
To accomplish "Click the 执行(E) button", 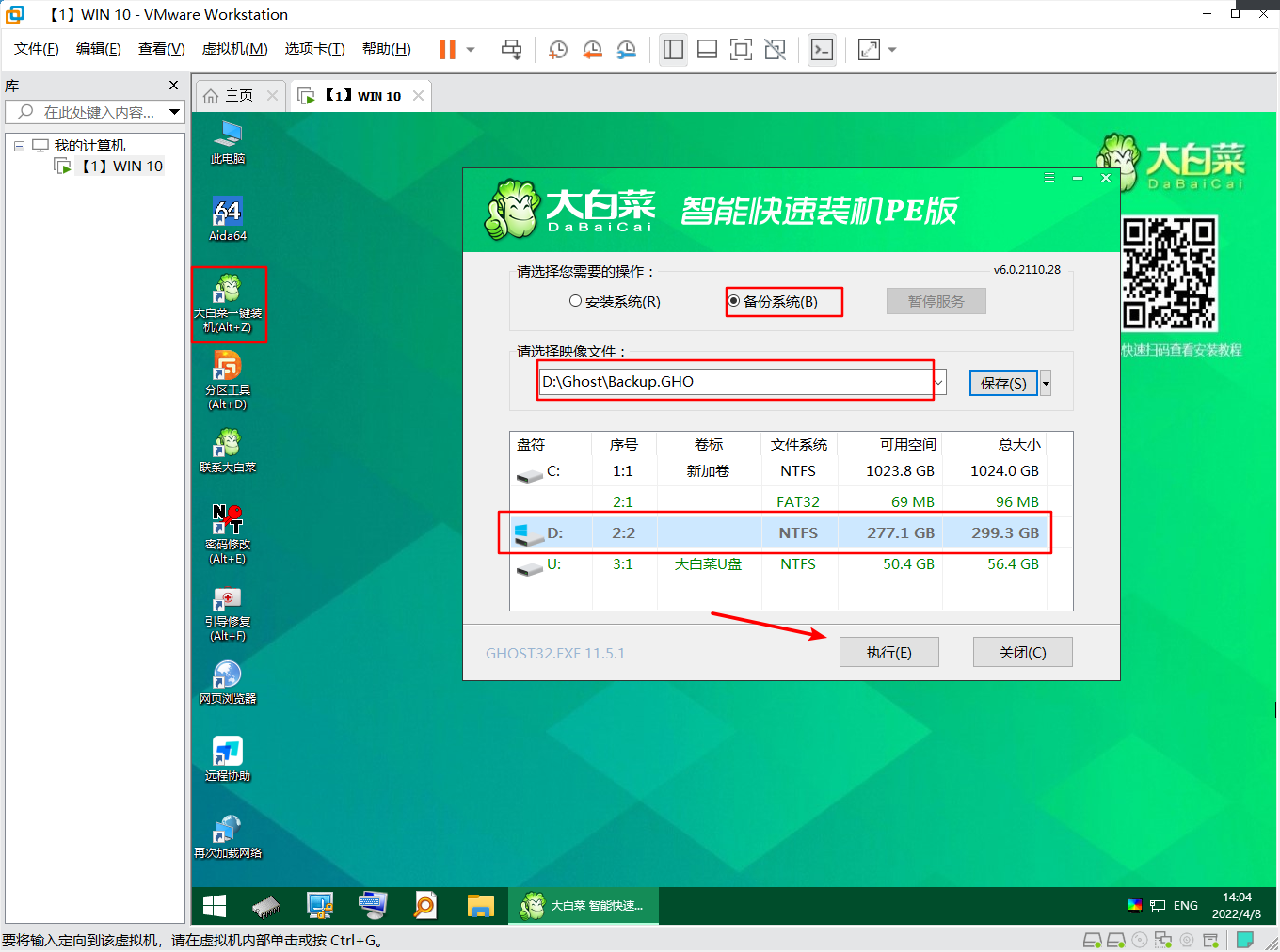I will [x=889, y=652].
